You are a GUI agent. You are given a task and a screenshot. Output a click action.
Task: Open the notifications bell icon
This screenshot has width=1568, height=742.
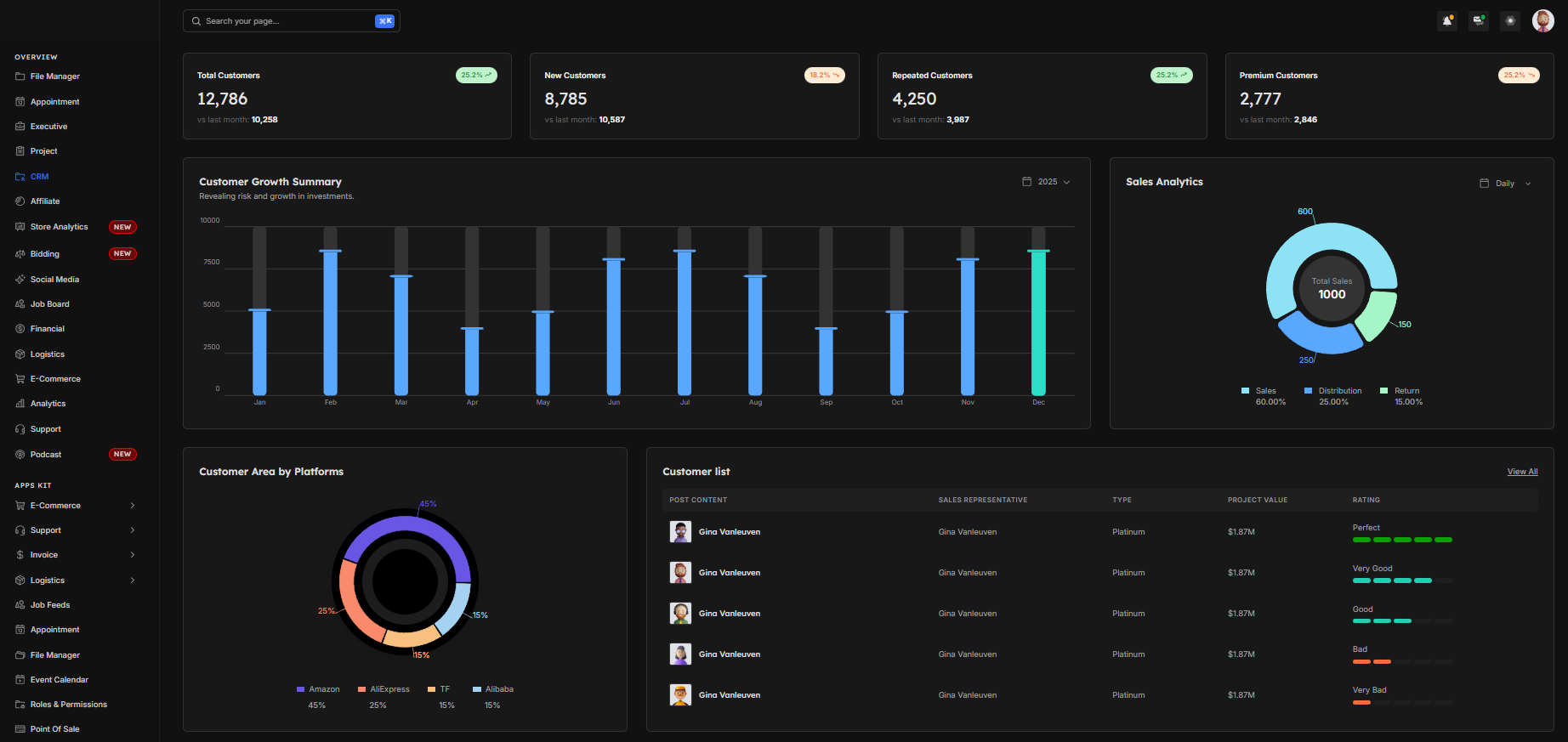(1447, 21)
